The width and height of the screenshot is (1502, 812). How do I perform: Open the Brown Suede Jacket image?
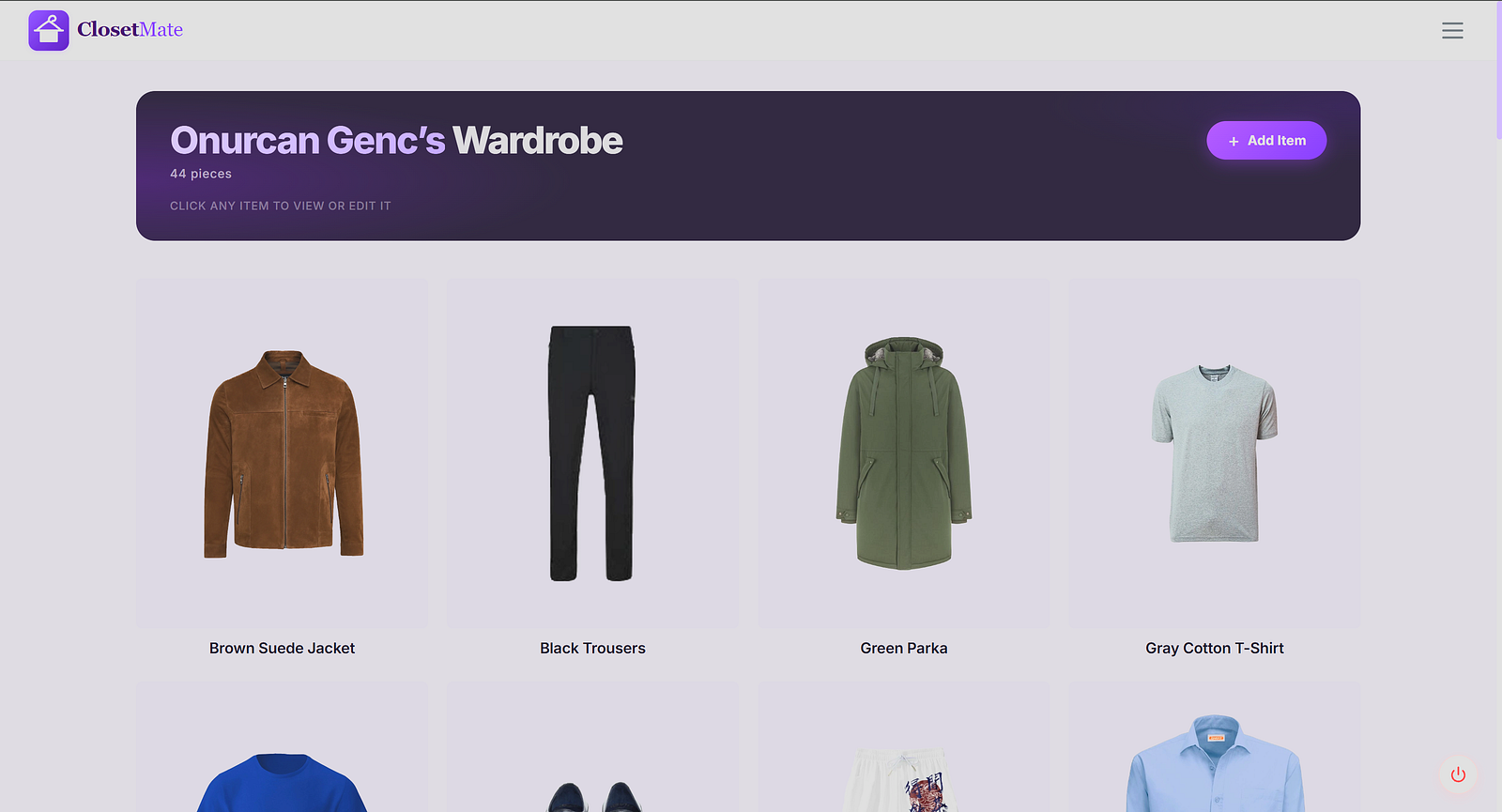283,453
